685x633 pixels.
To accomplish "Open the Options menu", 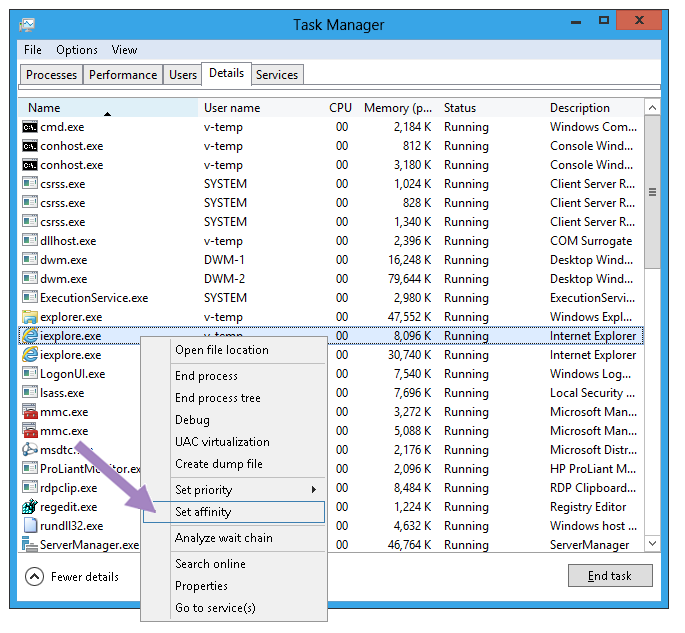I will 77,50.
